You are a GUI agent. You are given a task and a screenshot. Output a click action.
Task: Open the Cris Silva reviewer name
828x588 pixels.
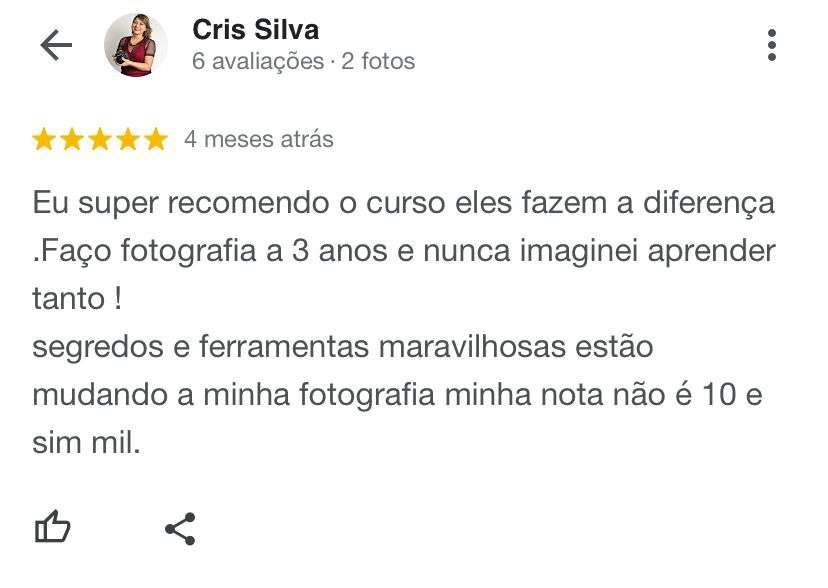click(256, 30)
